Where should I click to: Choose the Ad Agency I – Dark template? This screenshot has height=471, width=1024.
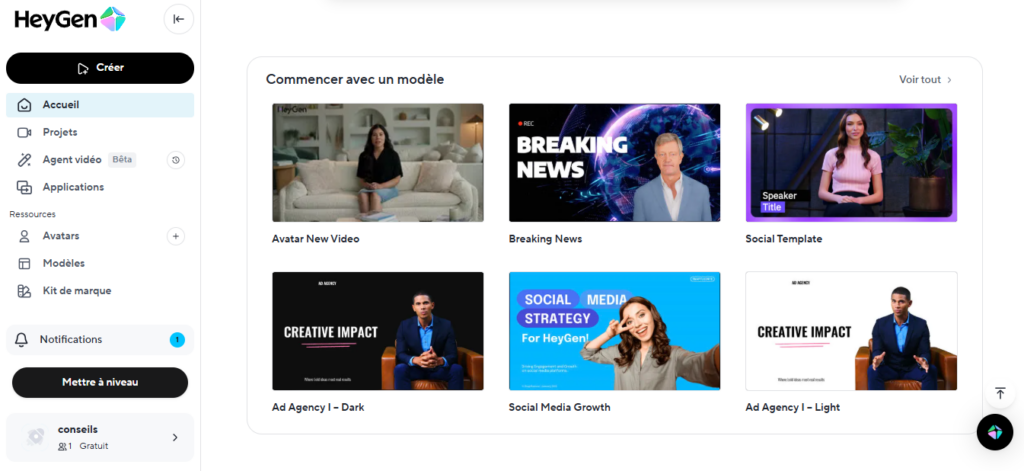click(377, 330)
